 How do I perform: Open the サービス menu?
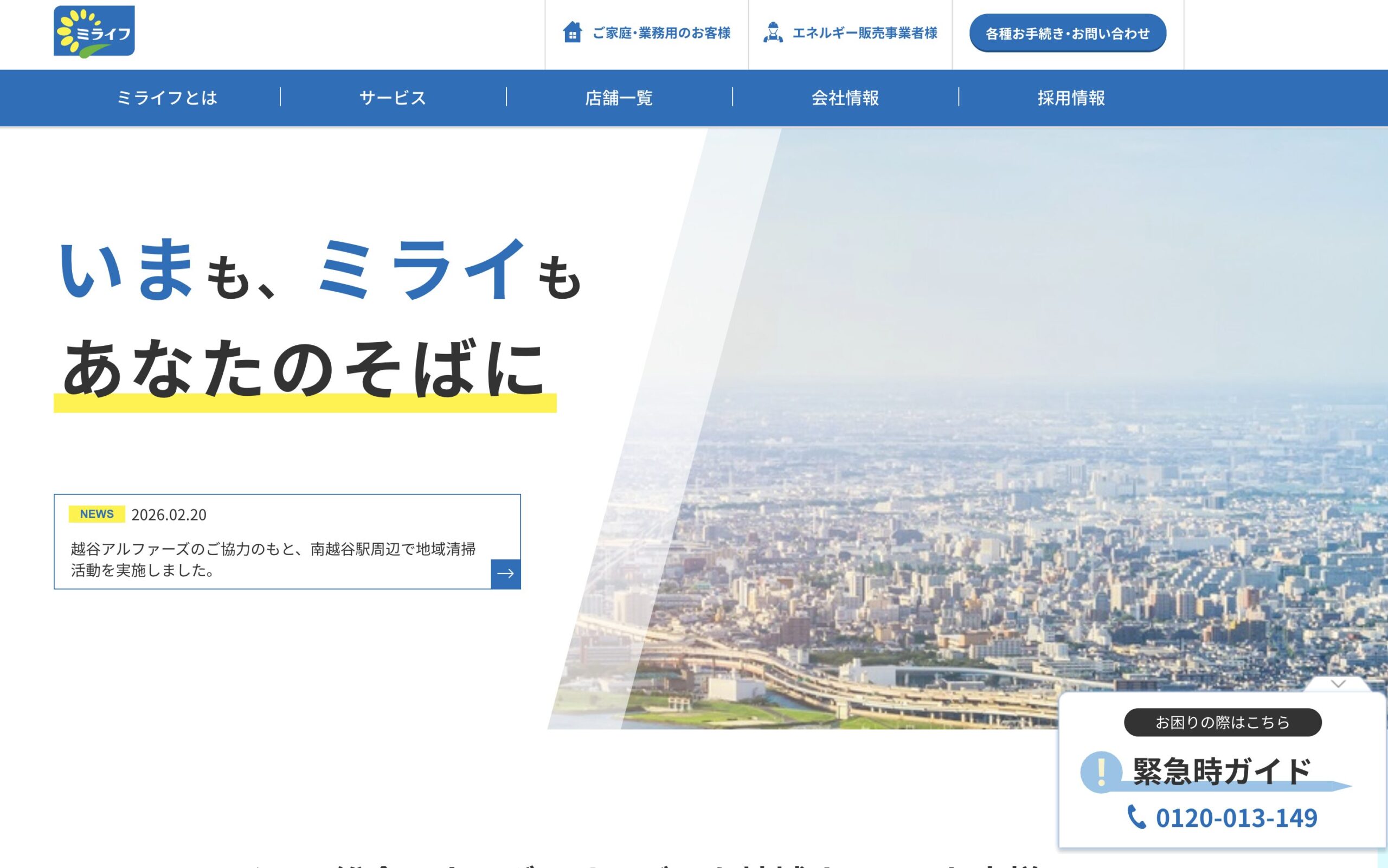[x=393, y=98]
